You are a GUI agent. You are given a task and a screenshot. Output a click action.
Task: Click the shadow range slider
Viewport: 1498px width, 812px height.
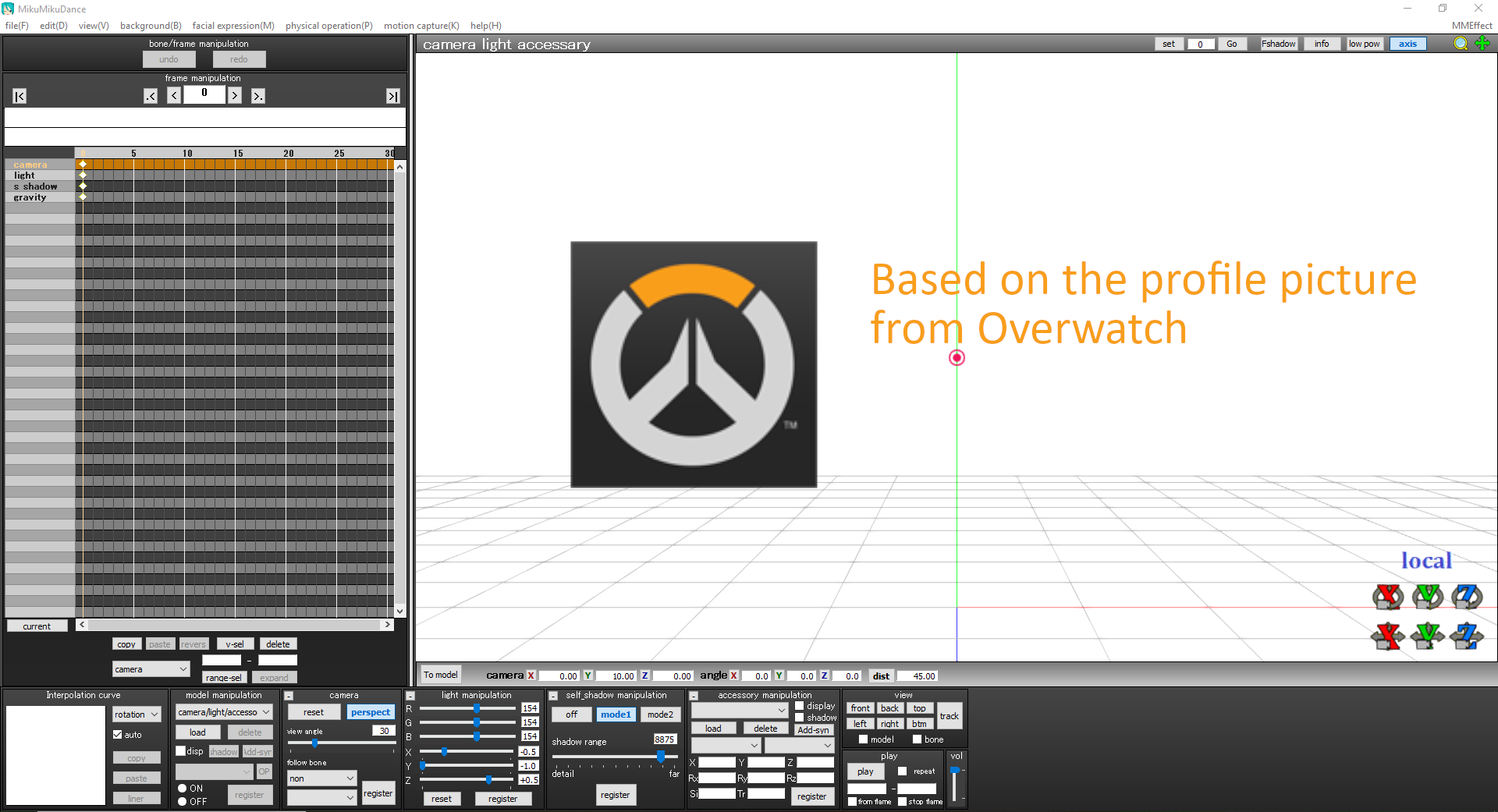coord(616,757)
